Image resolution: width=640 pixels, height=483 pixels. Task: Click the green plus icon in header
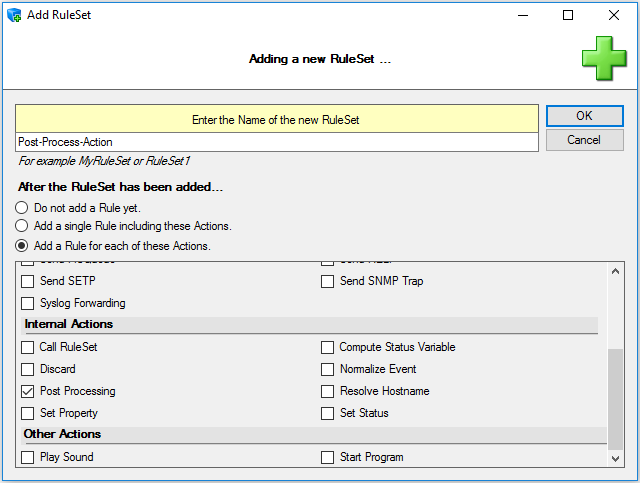[603, 58]
